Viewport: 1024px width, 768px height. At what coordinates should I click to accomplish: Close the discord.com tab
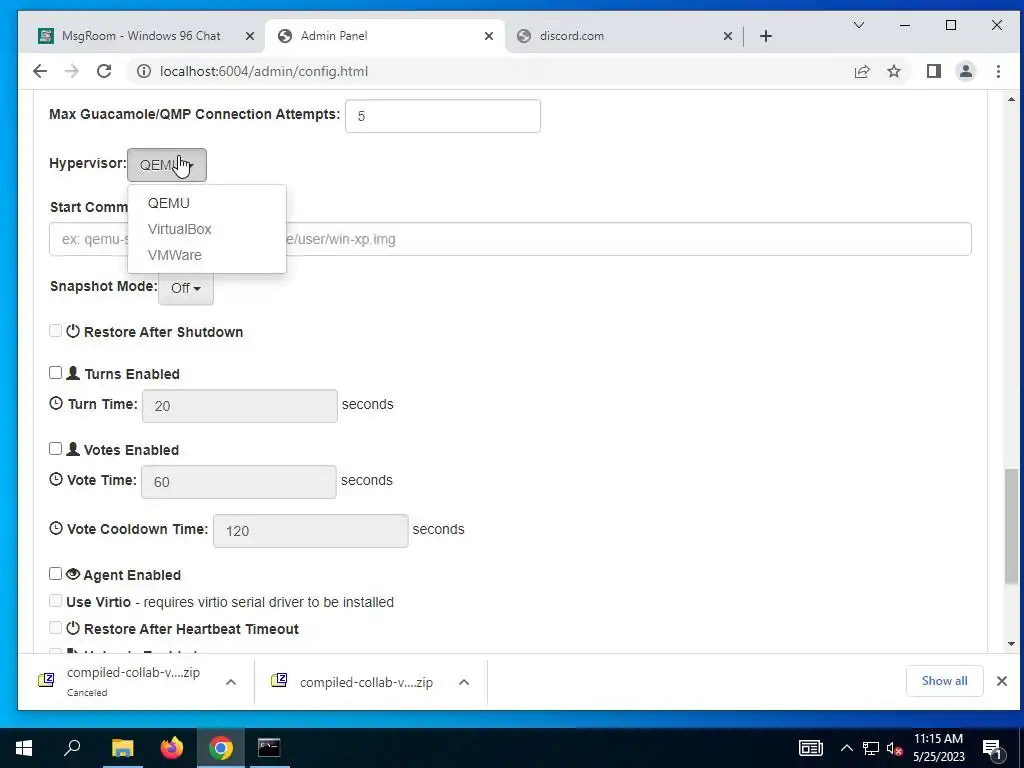pyautogui.click(x=728, y=36)
